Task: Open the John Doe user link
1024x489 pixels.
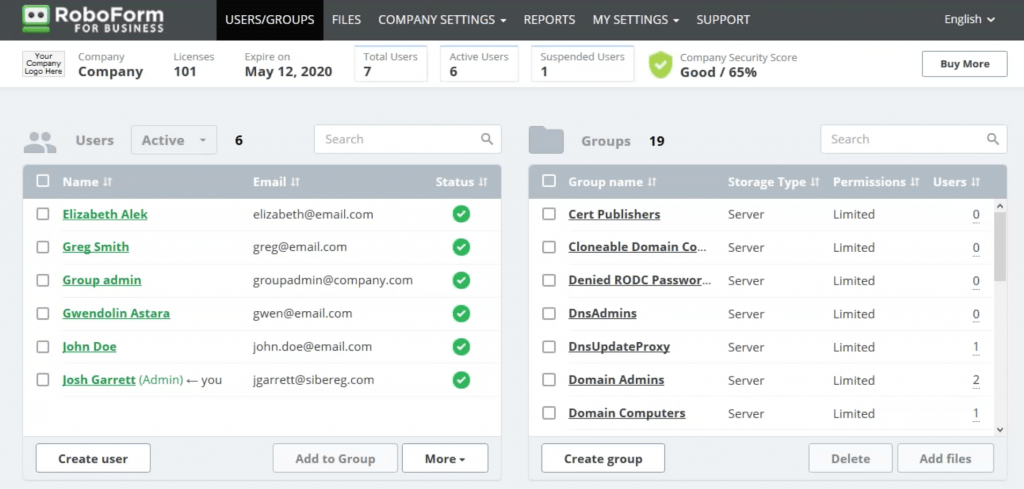Action: (89, 347)
